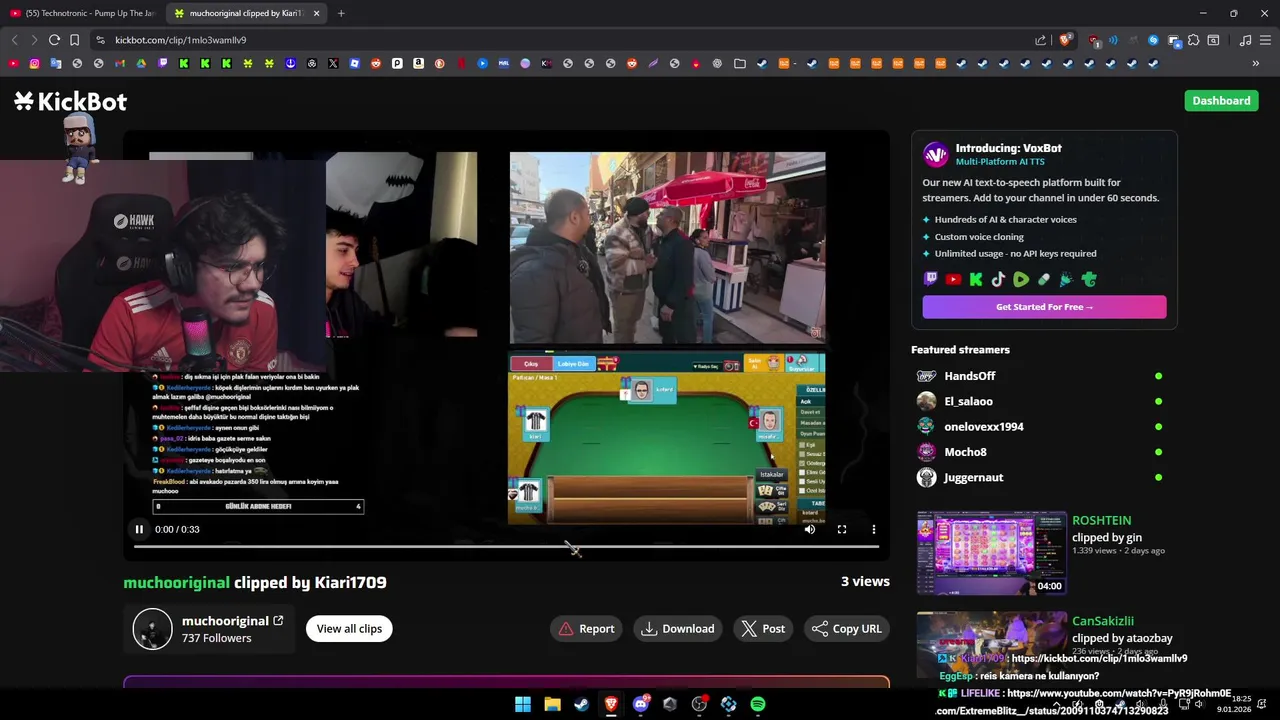Open a new browser tab

click(341, 13)
